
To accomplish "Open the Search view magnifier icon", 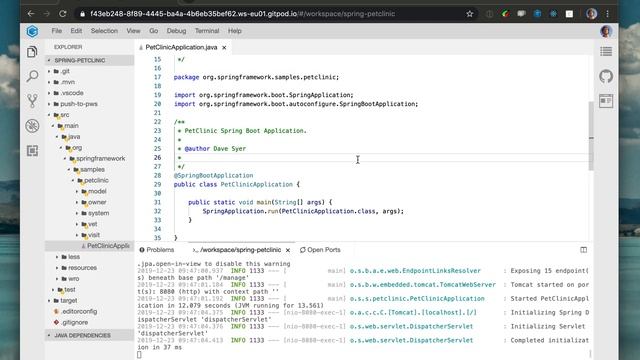I will [32, 76].
